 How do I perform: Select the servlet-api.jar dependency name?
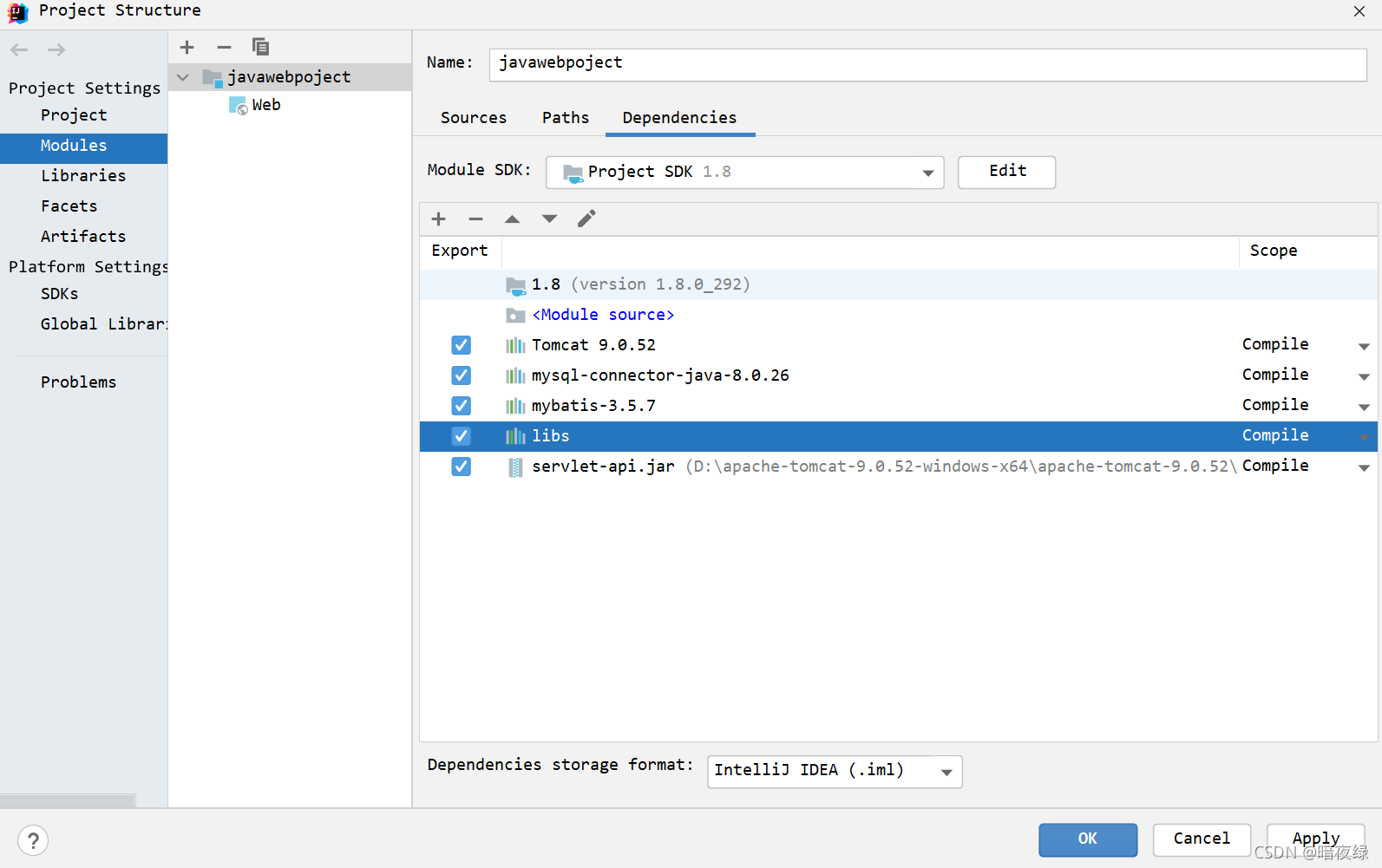(603, 467)
